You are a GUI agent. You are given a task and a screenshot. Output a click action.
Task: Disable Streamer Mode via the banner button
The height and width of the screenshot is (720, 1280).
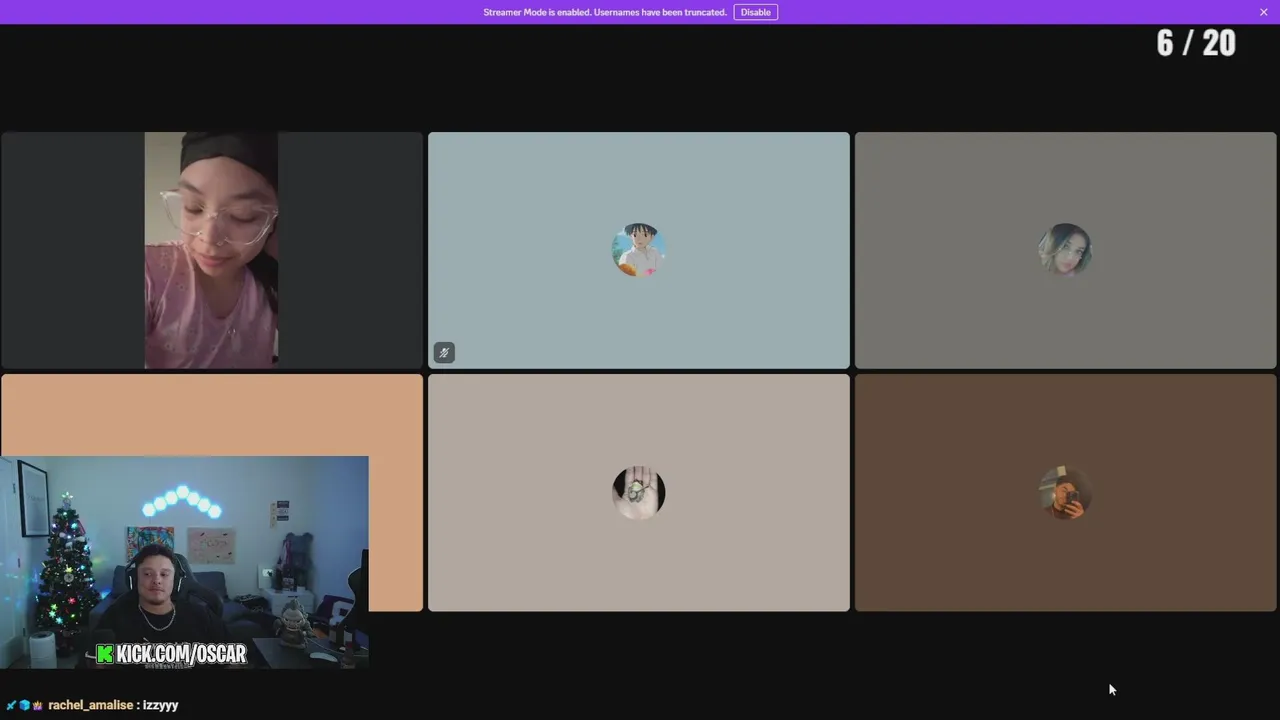(x=755, y=12)
